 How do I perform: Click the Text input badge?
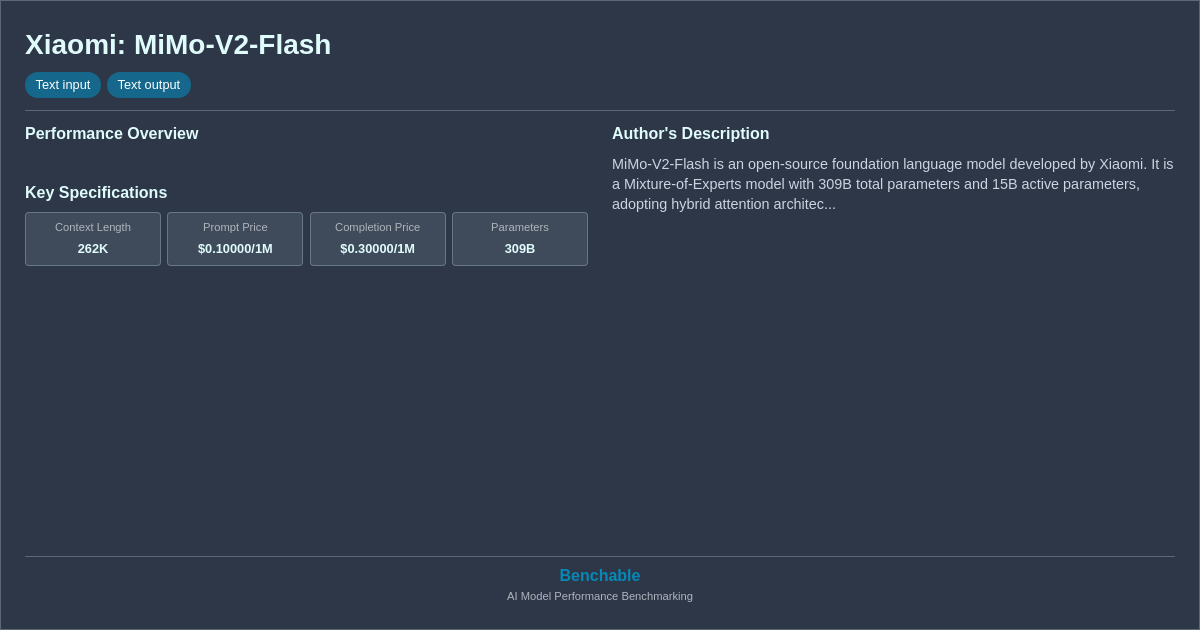click(x=63, y=85)
